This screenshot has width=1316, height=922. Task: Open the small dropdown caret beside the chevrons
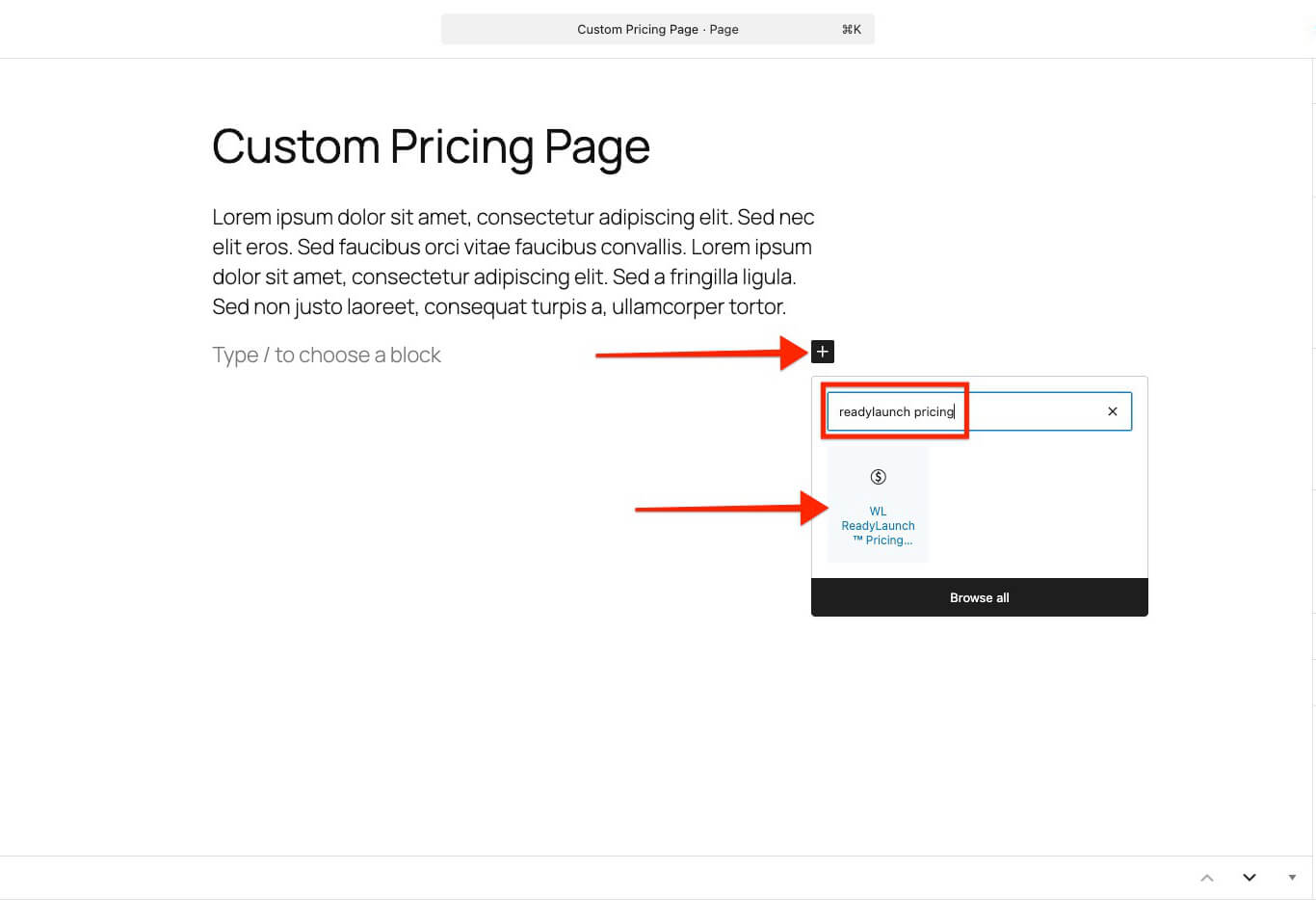(1292, 878)
